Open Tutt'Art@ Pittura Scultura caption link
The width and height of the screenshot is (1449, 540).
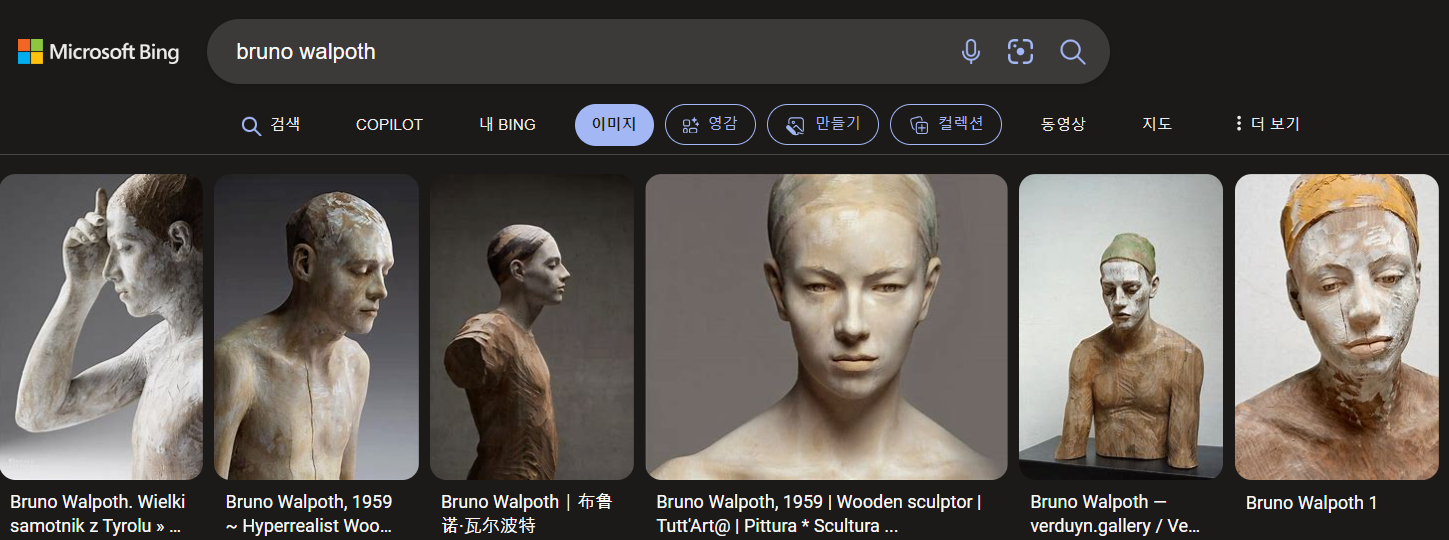click(x=819, y=514)
